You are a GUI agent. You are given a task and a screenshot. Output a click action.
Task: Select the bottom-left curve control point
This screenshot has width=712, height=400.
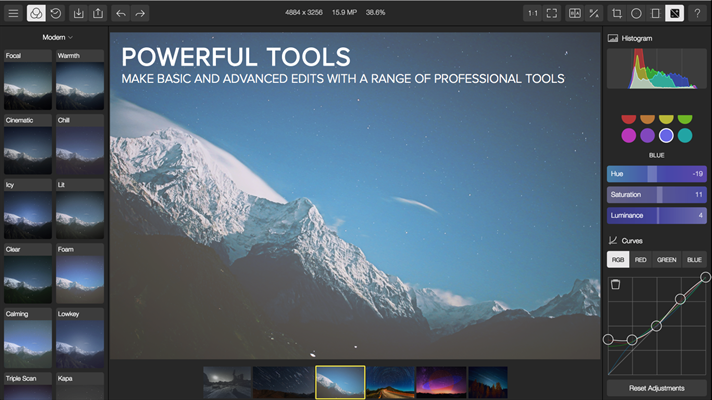coord(608,339)
